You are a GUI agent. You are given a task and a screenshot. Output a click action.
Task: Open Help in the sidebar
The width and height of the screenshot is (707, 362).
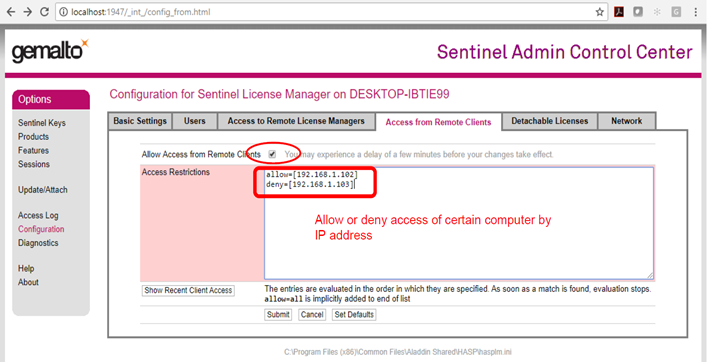pyautogui.click(x=26, y=269)
